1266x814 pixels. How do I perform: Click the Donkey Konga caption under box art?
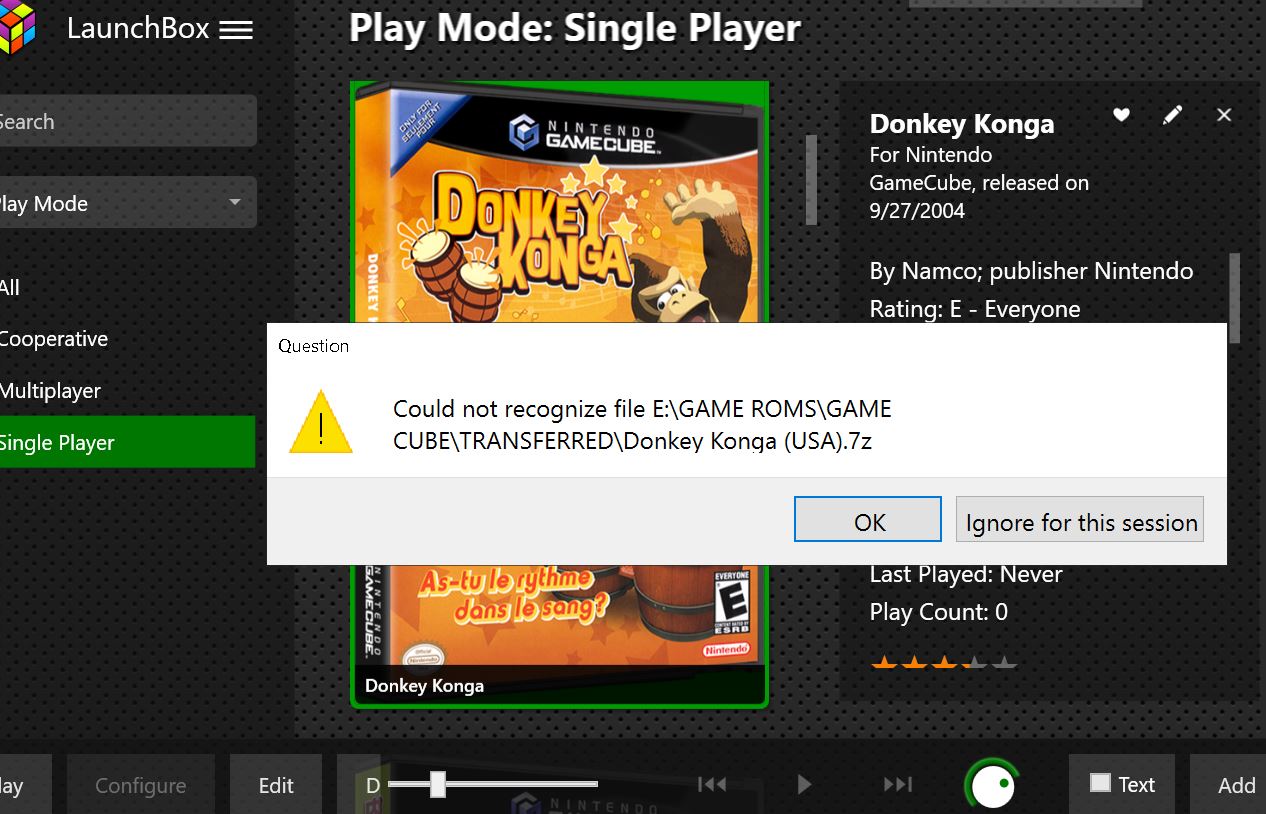[424, 685]
